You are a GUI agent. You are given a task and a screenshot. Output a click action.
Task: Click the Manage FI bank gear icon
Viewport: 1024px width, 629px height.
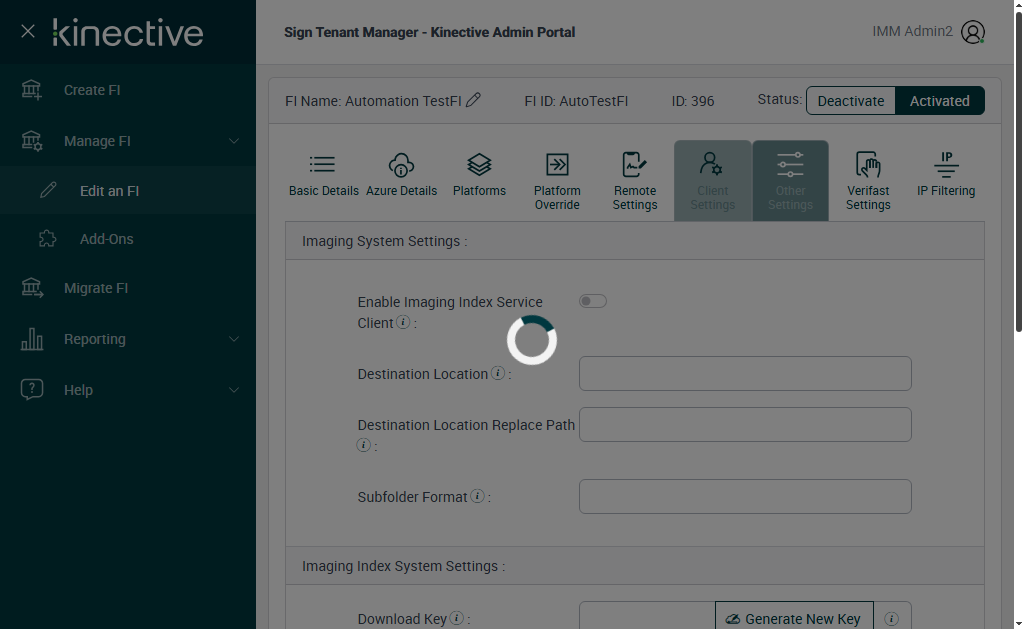pyautogui.click(x=31, y=140)
